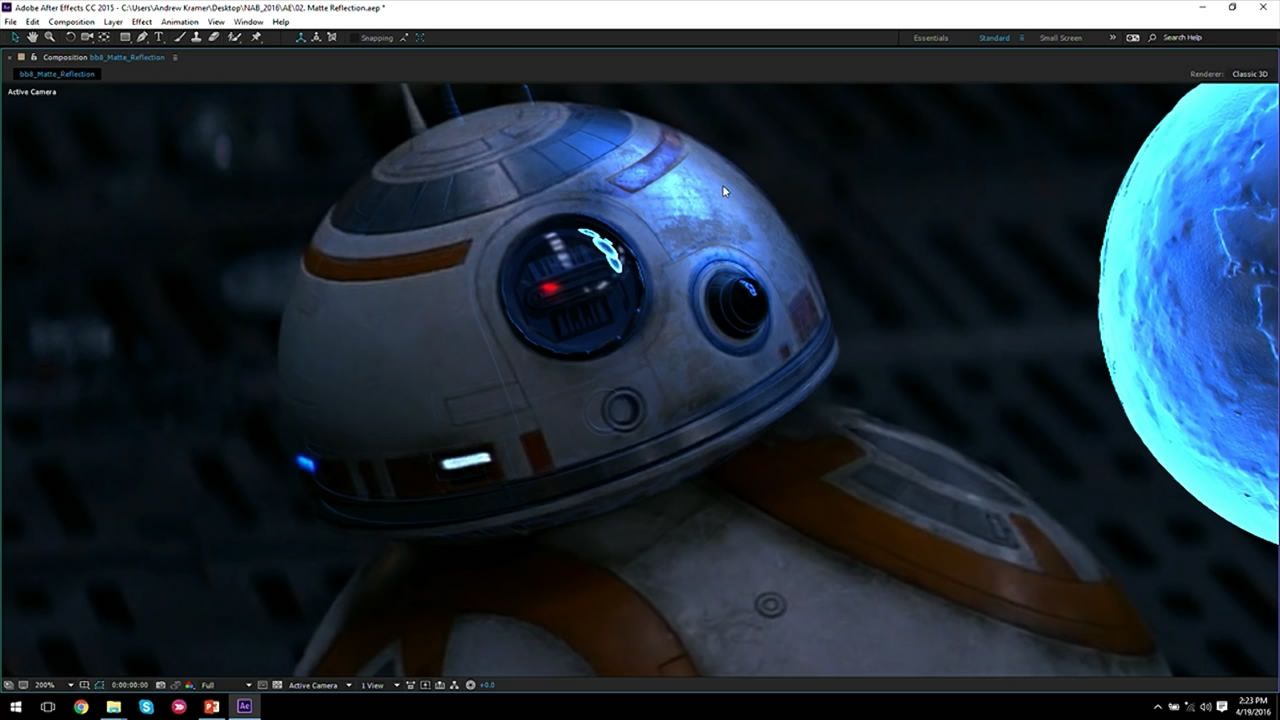Open Composition Flowchart icon

[x=454, y=685]
